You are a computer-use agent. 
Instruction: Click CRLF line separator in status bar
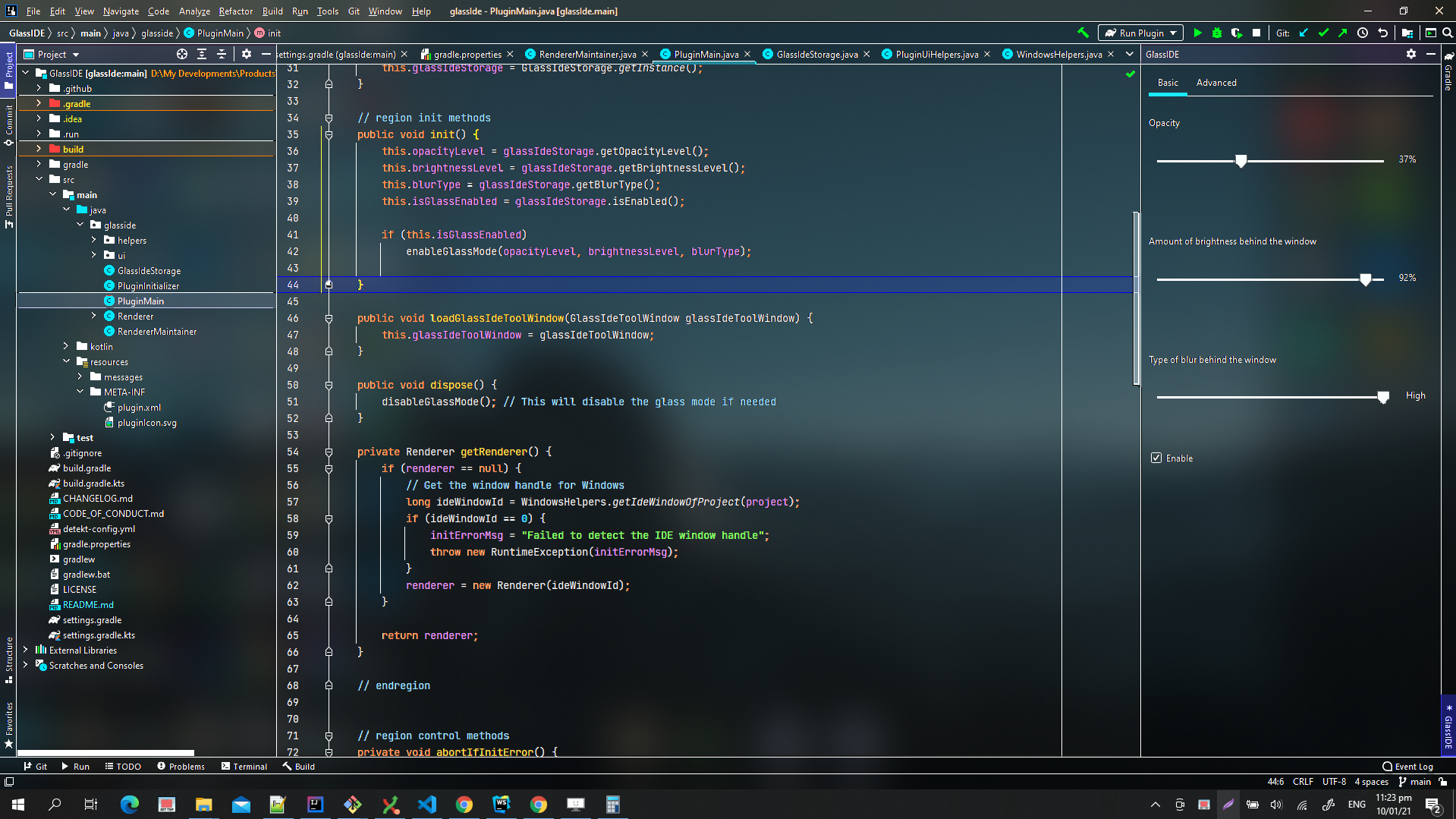click(1303, 781)
